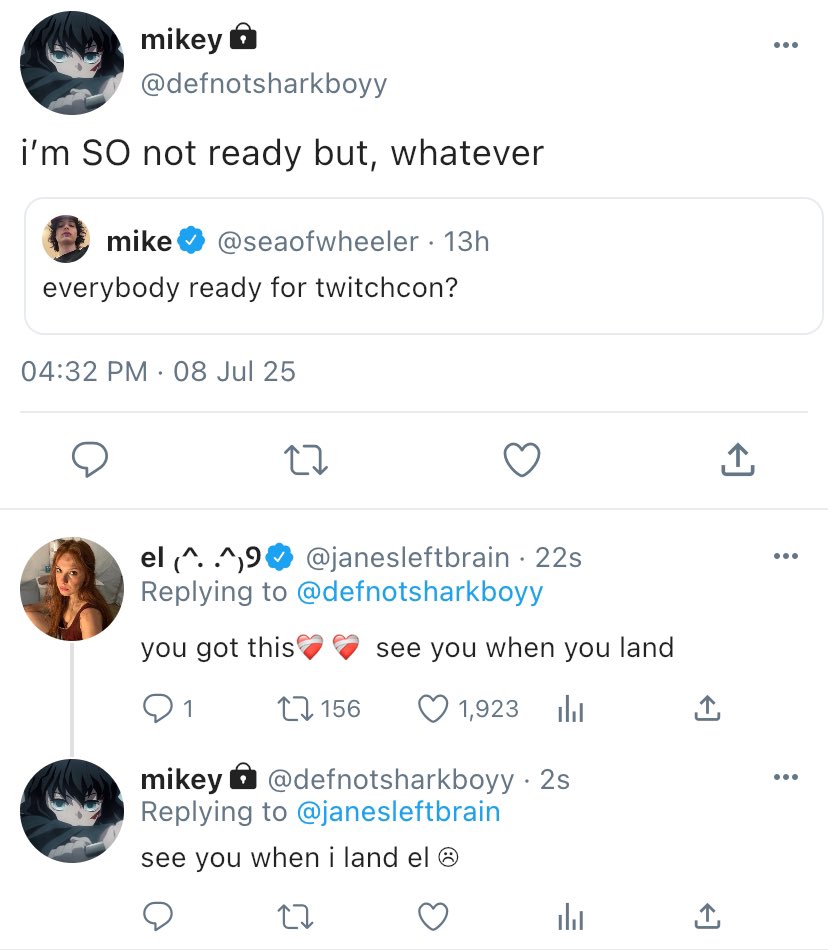
Task: Retweet mikey's last reply
Action: [295, 915]
